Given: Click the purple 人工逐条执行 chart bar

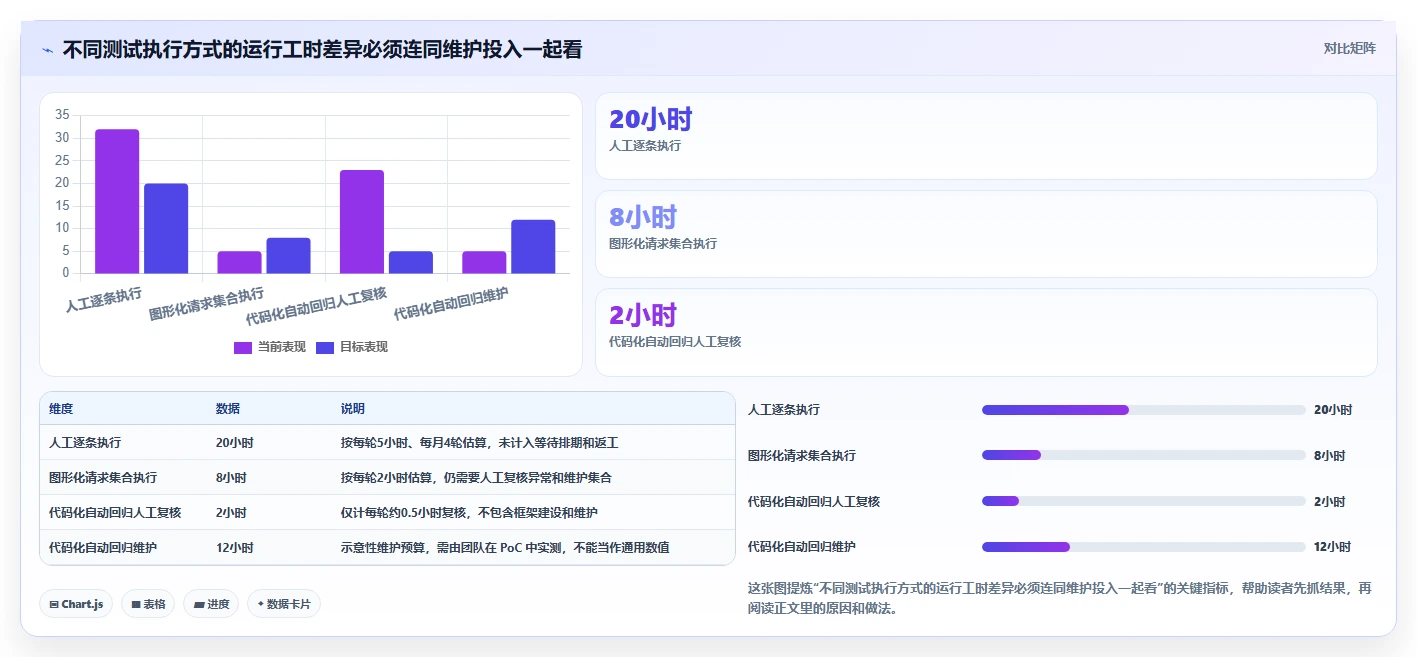Looking at the screenshot, I should (117, 201).
